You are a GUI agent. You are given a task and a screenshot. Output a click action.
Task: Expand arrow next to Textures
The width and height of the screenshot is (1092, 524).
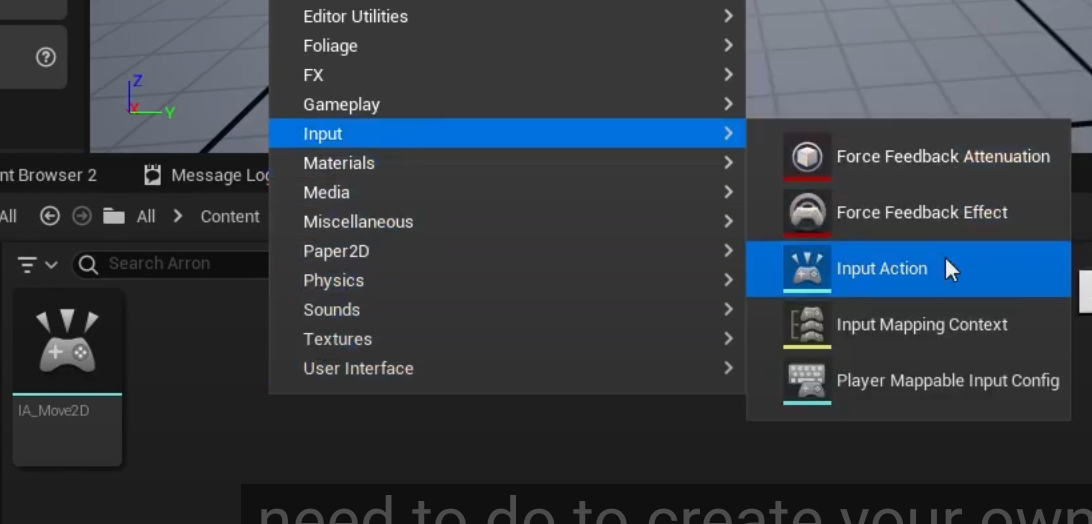pyautogui.click(x=728, y=339)
